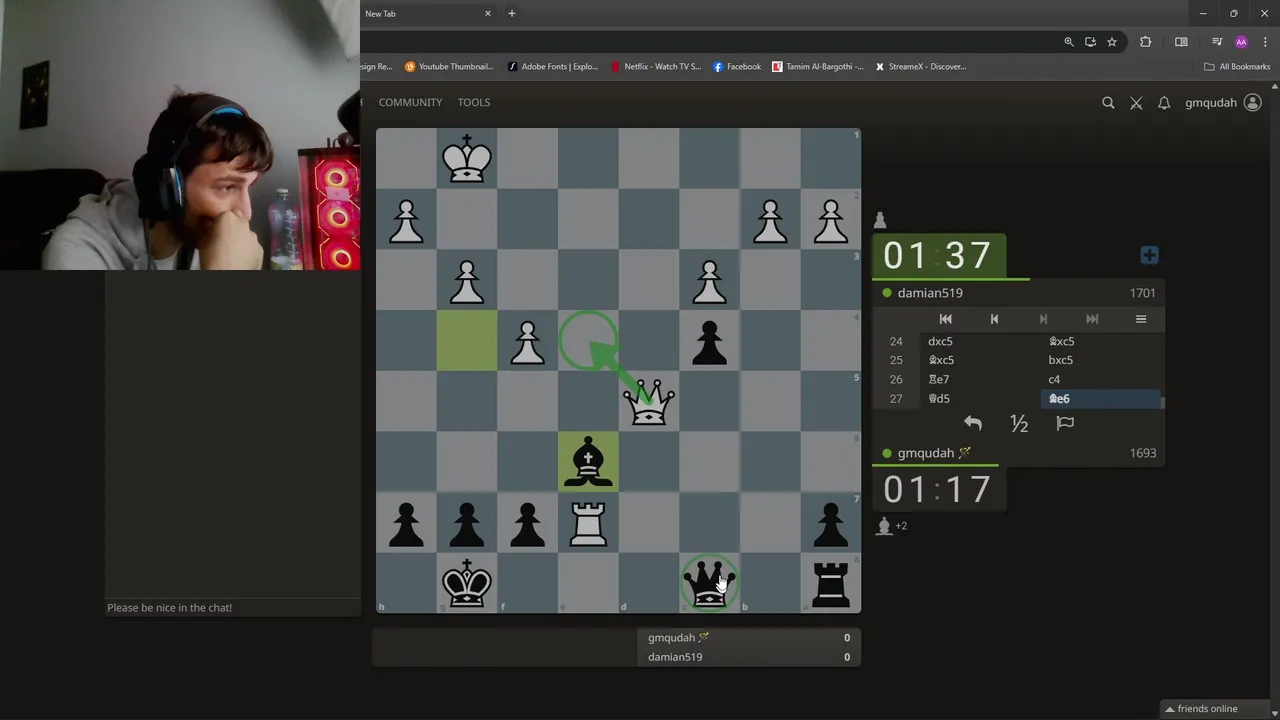Open the Chrome three-dot menu
The height and width of the screenshot is (720, 1280).
(1265, 42)
